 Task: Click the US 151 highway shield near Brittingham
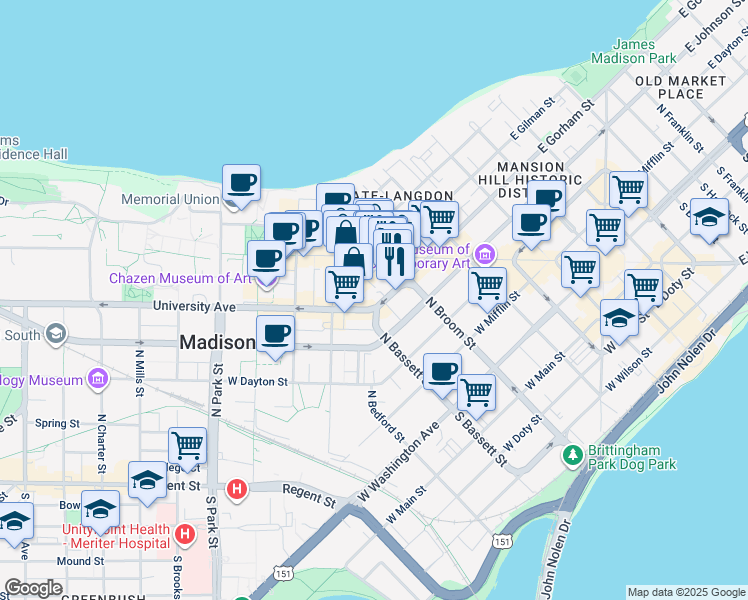[x=502, y=542]
